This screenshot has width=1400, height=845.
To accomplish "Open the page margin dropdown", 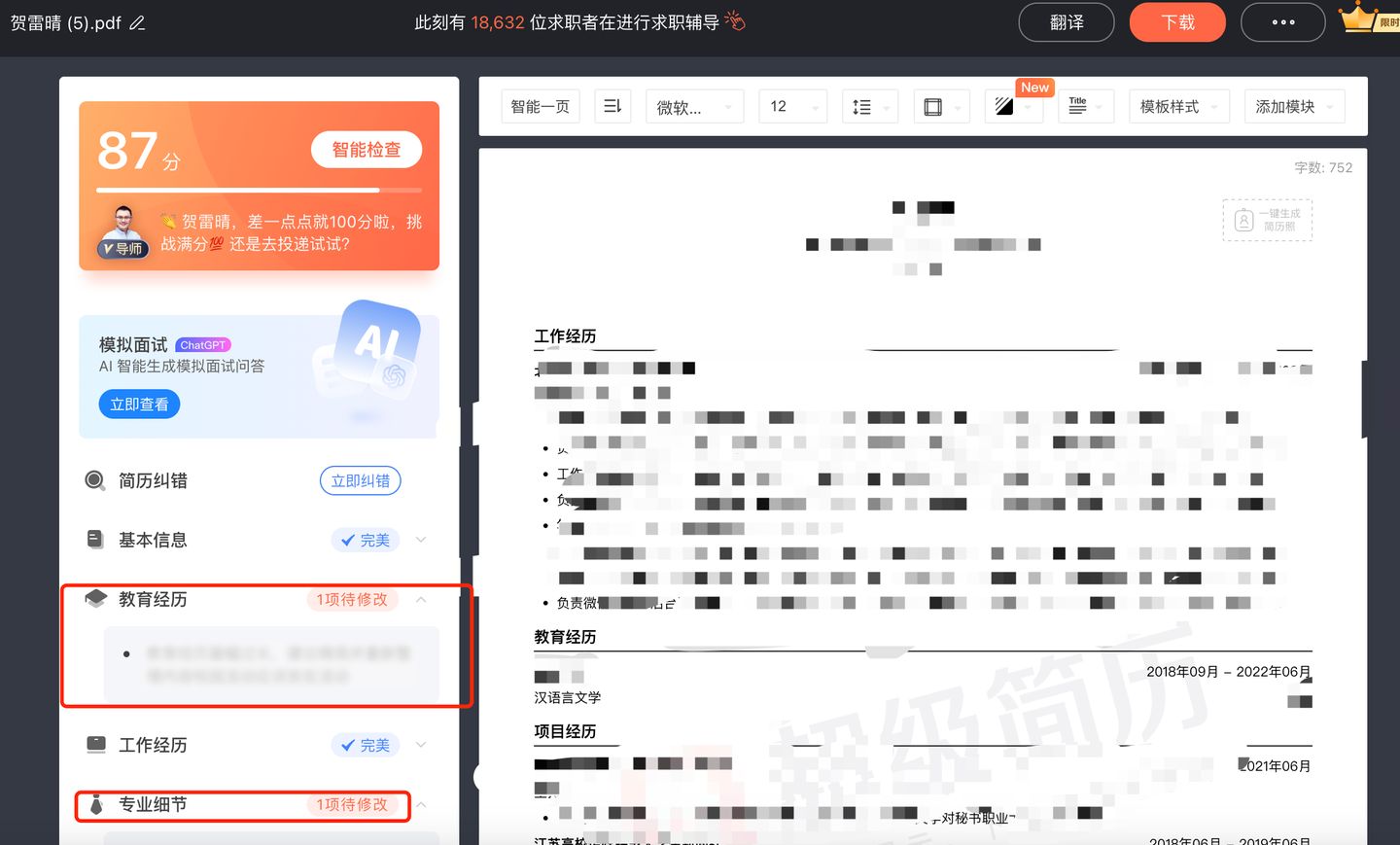I will [x=942, y=106].
